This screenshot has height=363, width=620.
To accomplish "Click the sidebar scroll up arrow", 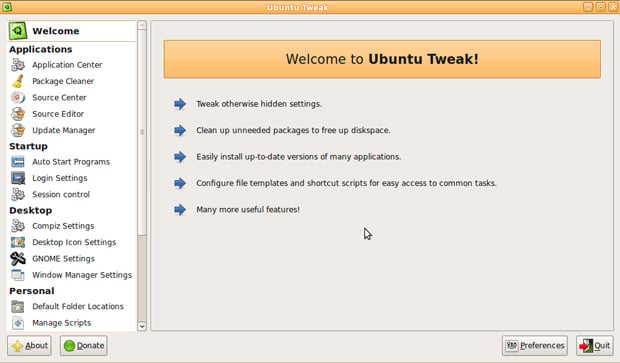I will click(142, 25).
